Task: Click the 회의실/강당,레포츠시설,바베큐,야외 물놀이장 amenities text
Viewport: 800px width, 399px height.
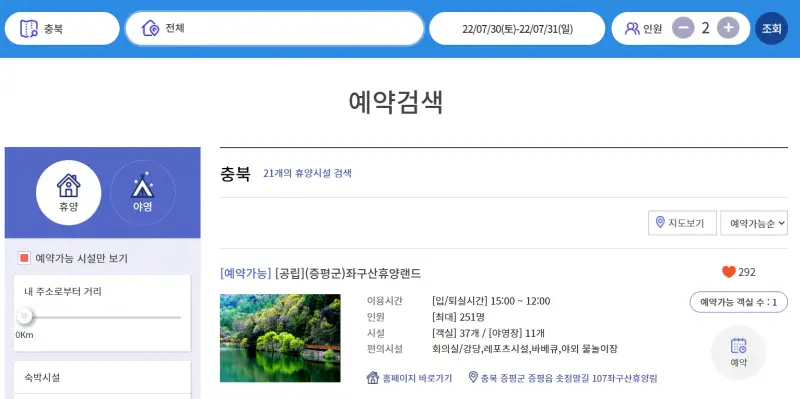Action: click(524, 350)
